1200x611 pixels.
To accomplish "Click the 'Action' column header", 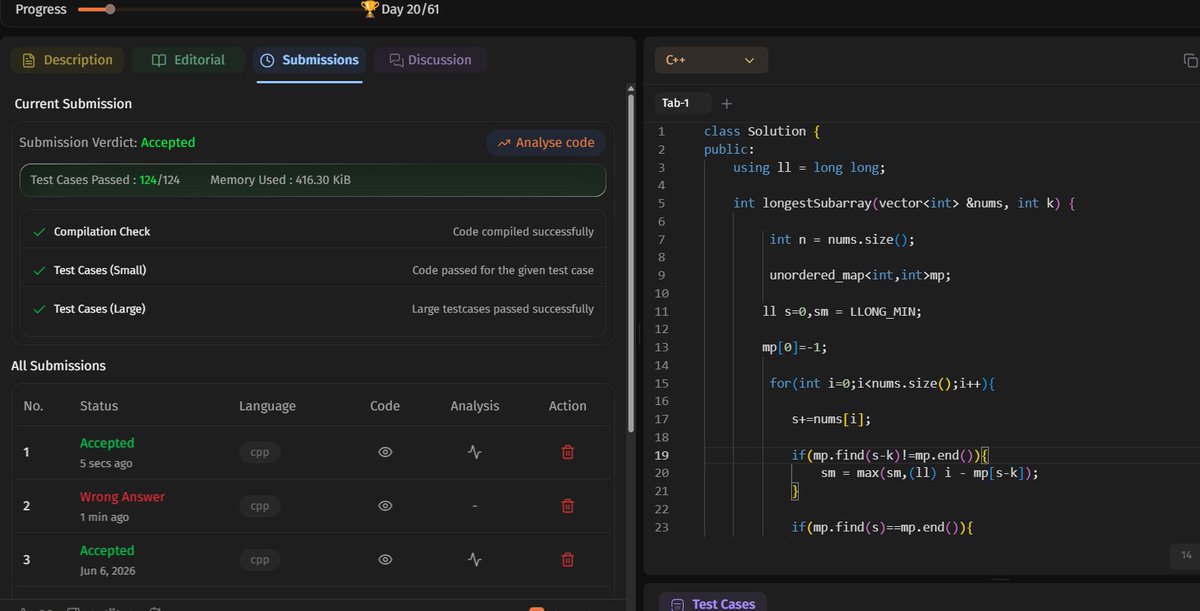I will pyautogui.click(x=567, y=406).
